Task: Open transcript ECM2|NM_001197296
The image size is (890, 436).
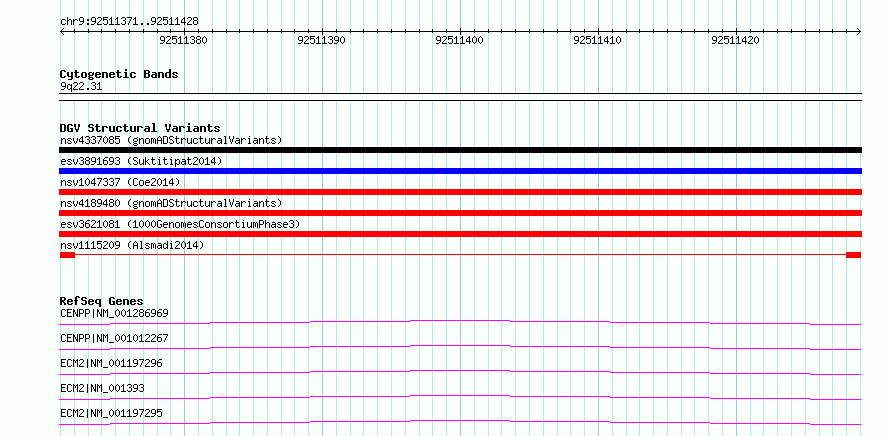Action: click(111, 363)
